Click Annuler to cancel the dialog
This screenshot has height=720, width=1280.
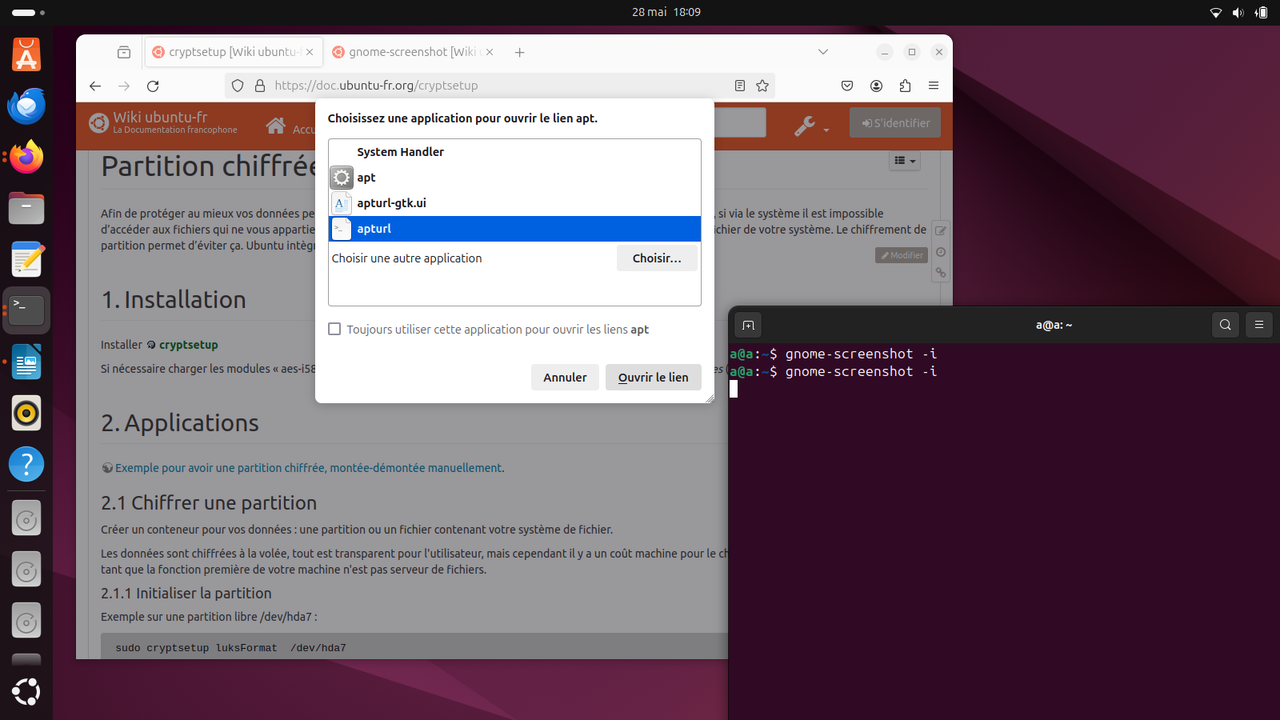pyautogui.click(x=565, y=377)
